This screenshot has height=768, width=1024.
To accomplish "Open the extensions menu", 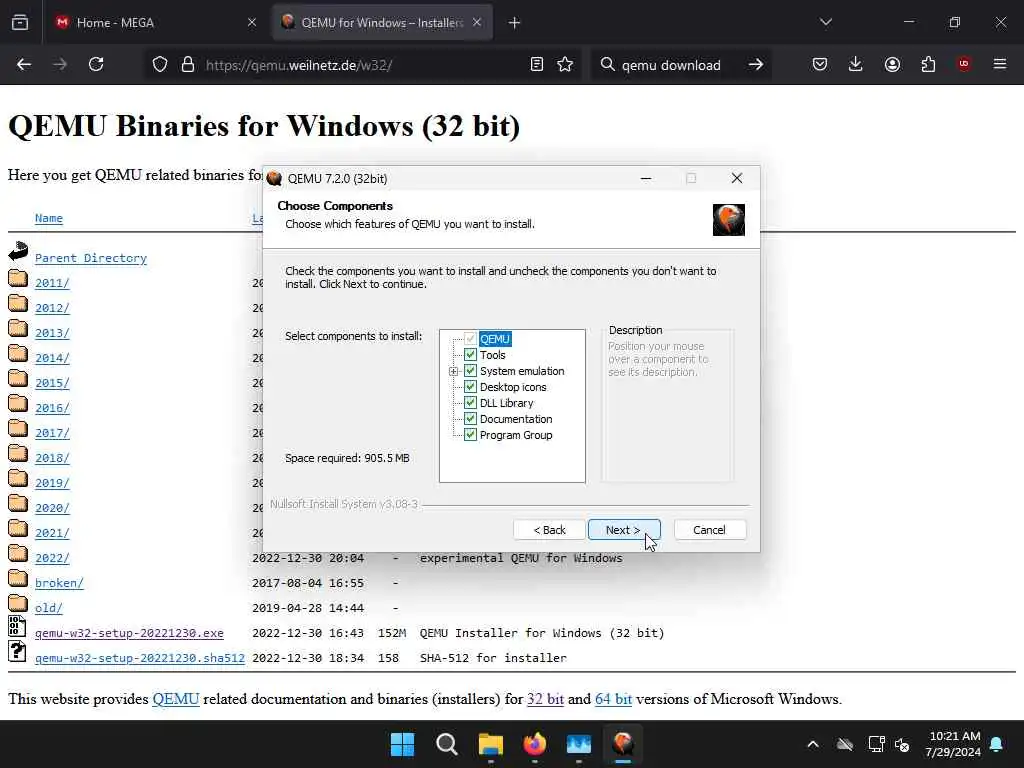I will pyautogui.click(x=928, y=65).
